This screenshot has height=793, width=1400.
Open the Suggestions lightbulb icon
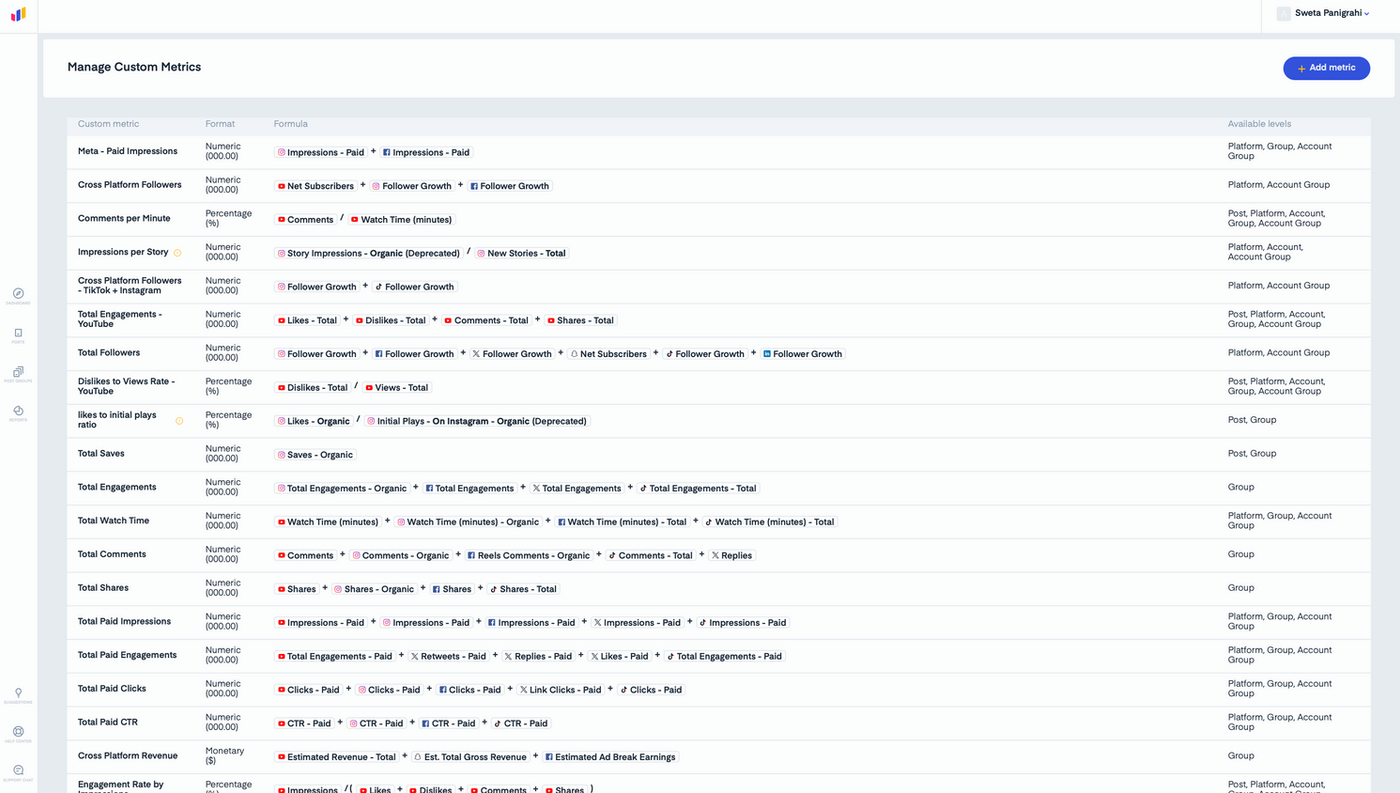coord(18,693)
